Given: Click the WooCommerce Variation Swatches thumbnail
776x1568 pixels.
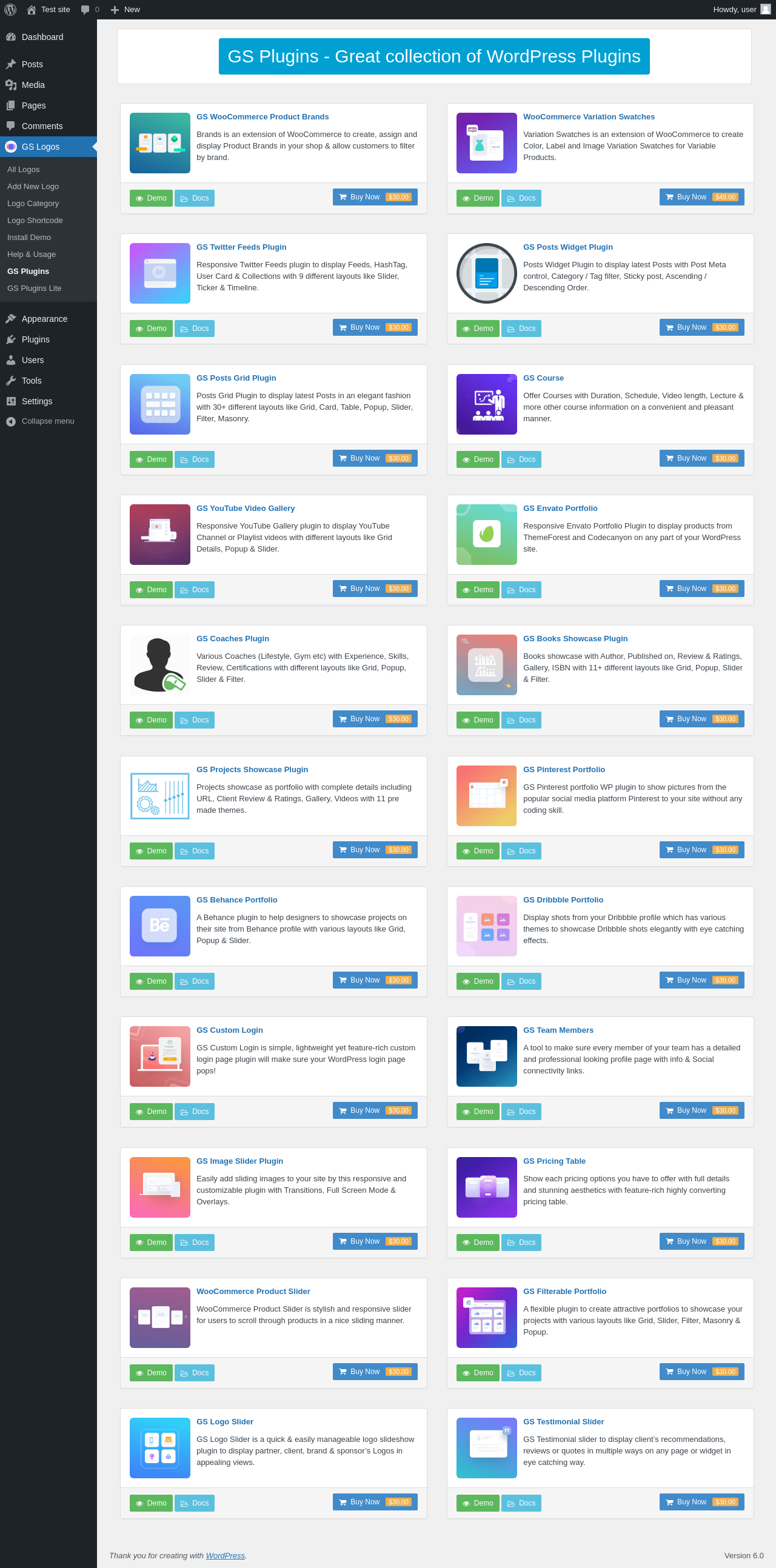Looking at the screenshot, I should [487, 144].
